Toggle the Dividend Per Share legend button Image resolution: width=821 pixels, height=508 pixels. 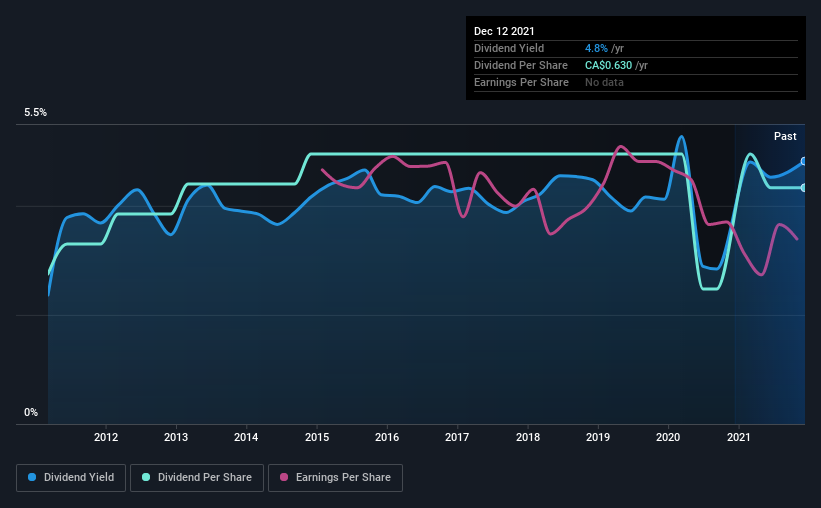click(197, 478)
